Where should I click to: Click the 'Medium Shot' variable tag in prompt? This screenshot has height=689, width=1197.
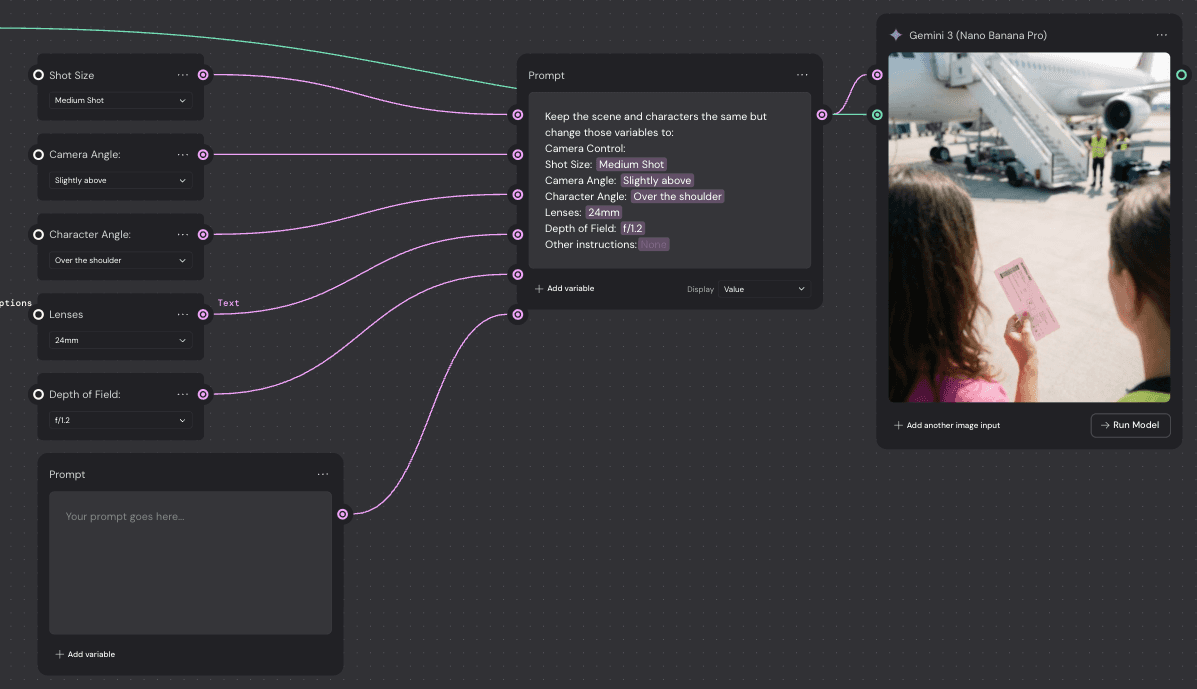pyautogui.click(x=631, y=164)
